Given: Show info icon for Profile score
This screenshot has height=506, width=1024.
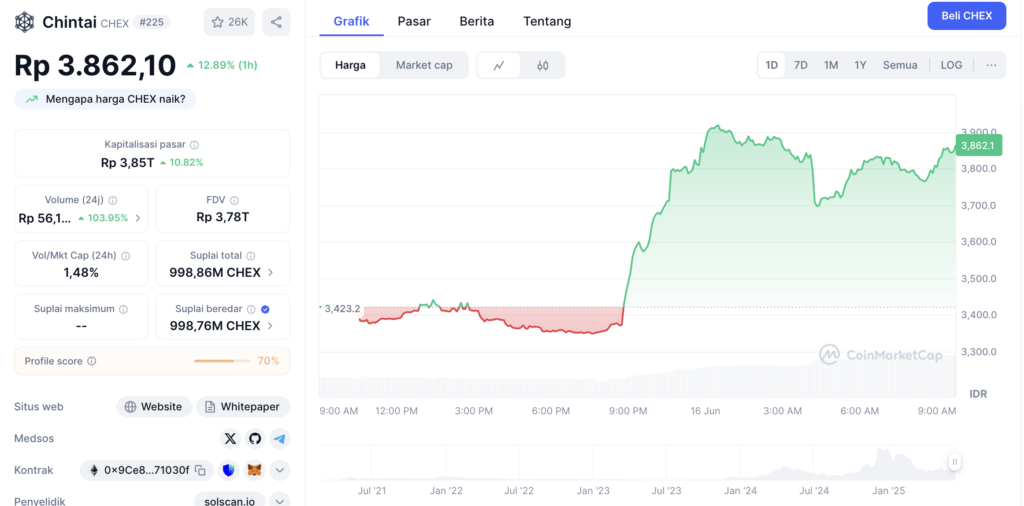Looking at the screenshot, I should coord(92,361).
